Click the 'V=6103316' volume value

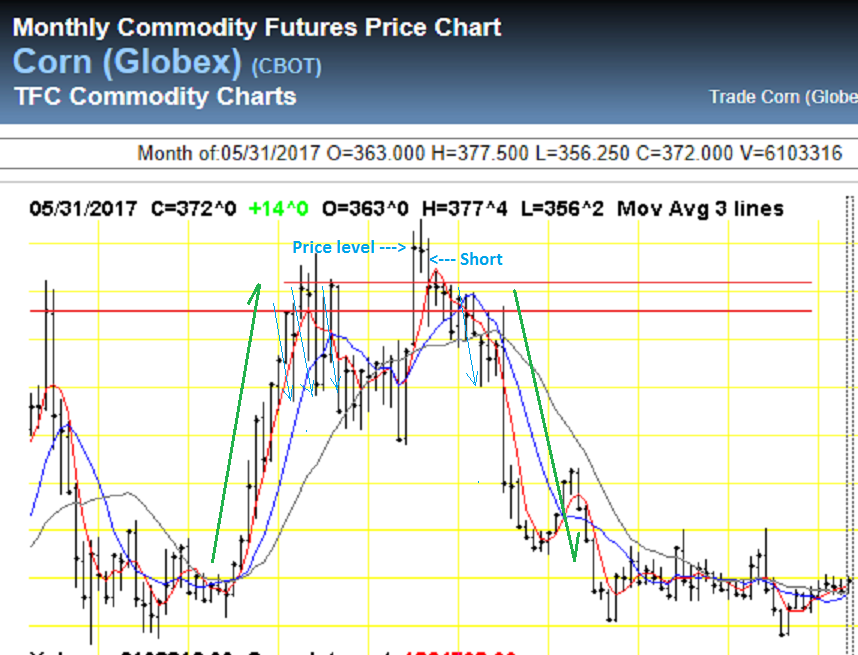791,153
